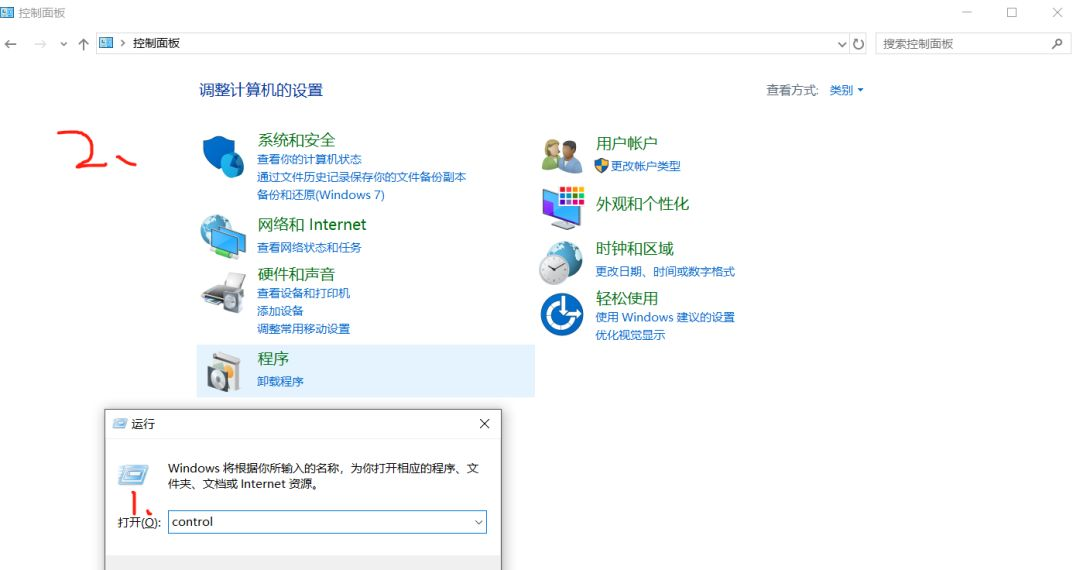Click 卸载程序 link
The image size is (1080, 570).
coord(280,381)
